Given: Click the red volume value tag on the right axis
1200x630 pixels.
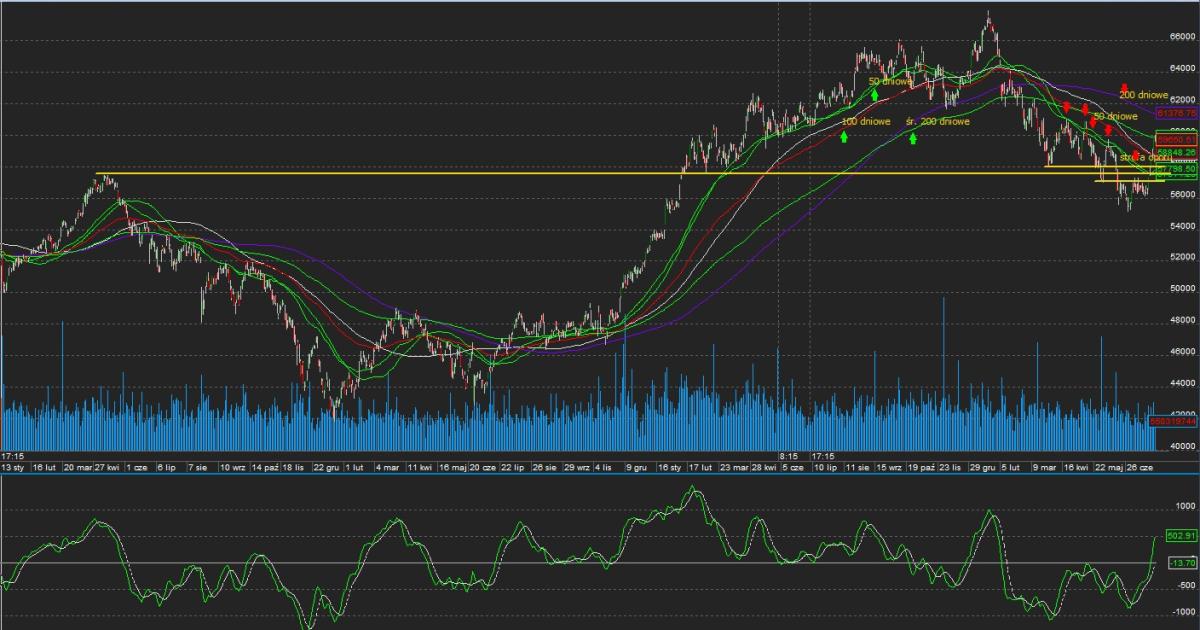Looking at the screenshot, I should point(1174,421).
